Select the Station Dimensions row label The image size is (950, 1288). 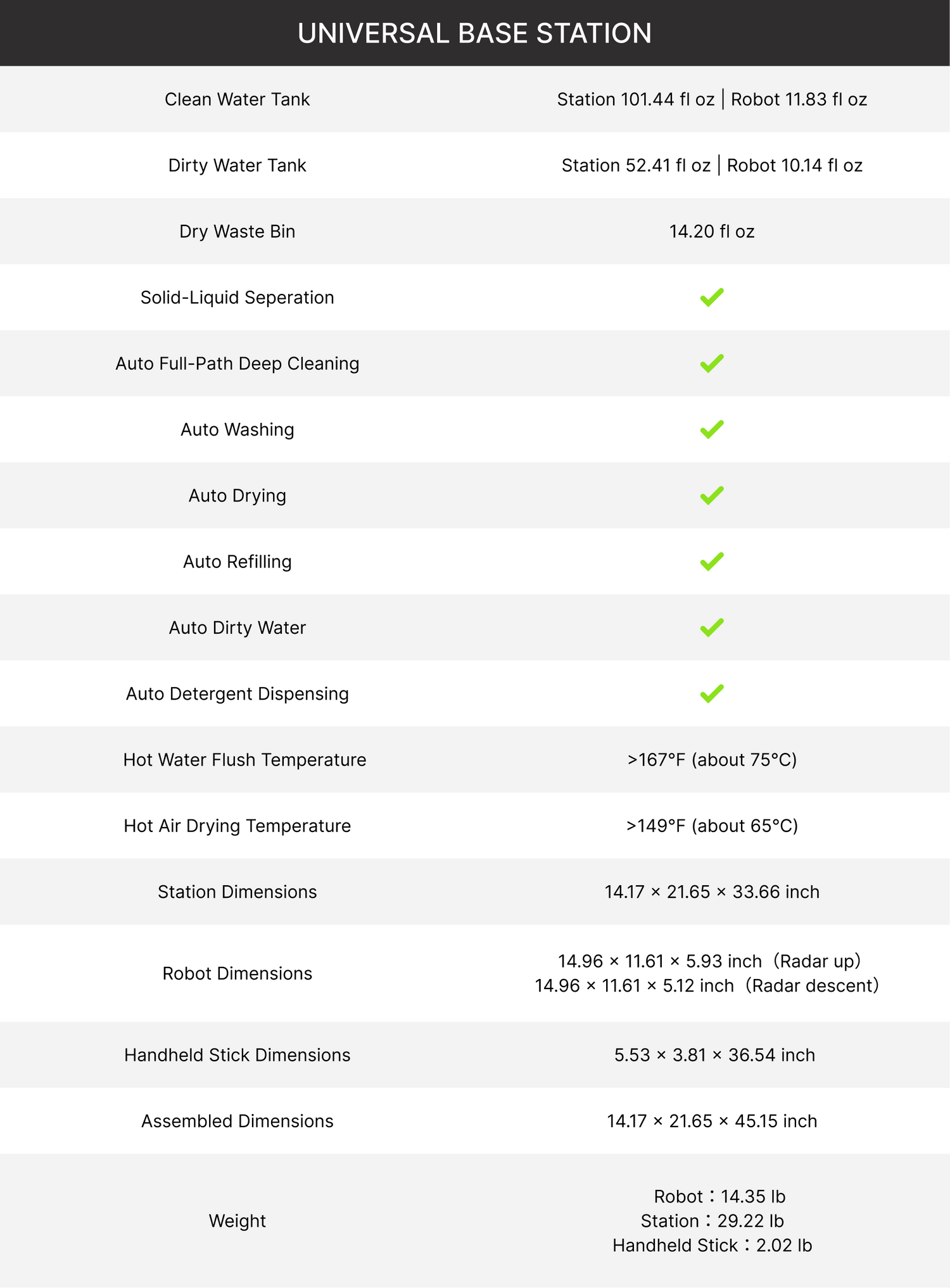click(x=237, y=892)
